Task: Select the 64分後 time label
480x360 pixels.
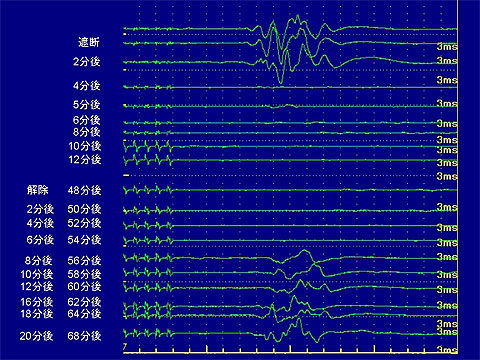Action: pyautogui.click(x=84, y=314)
